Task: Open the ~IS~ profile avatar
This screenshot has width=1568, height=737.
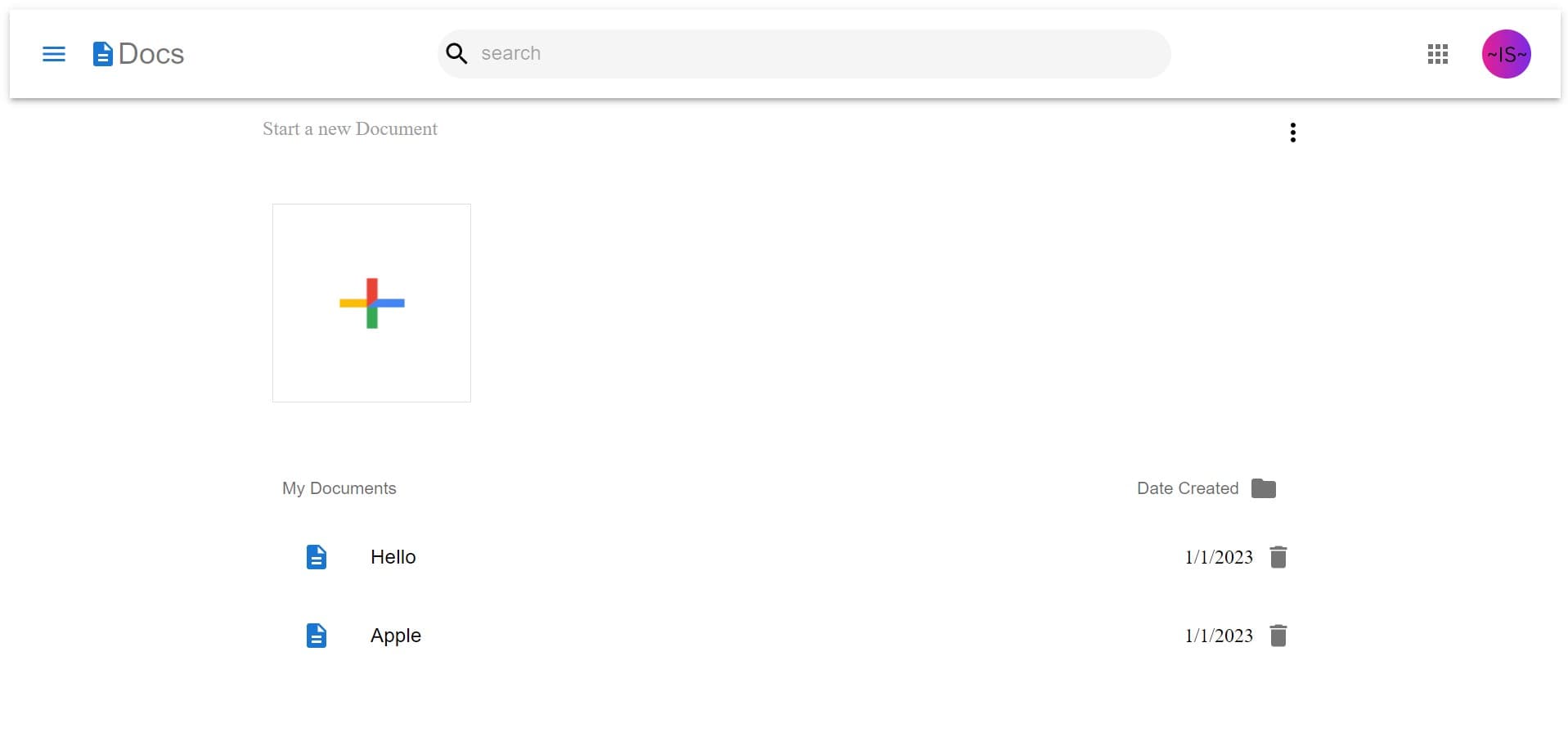Action: tap(1506, 54)
